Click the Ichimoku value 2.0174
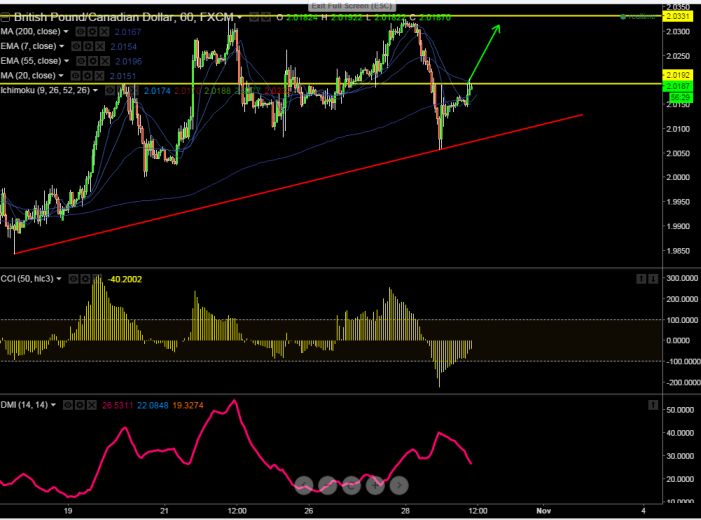701x520 pixels. point(157,91)
